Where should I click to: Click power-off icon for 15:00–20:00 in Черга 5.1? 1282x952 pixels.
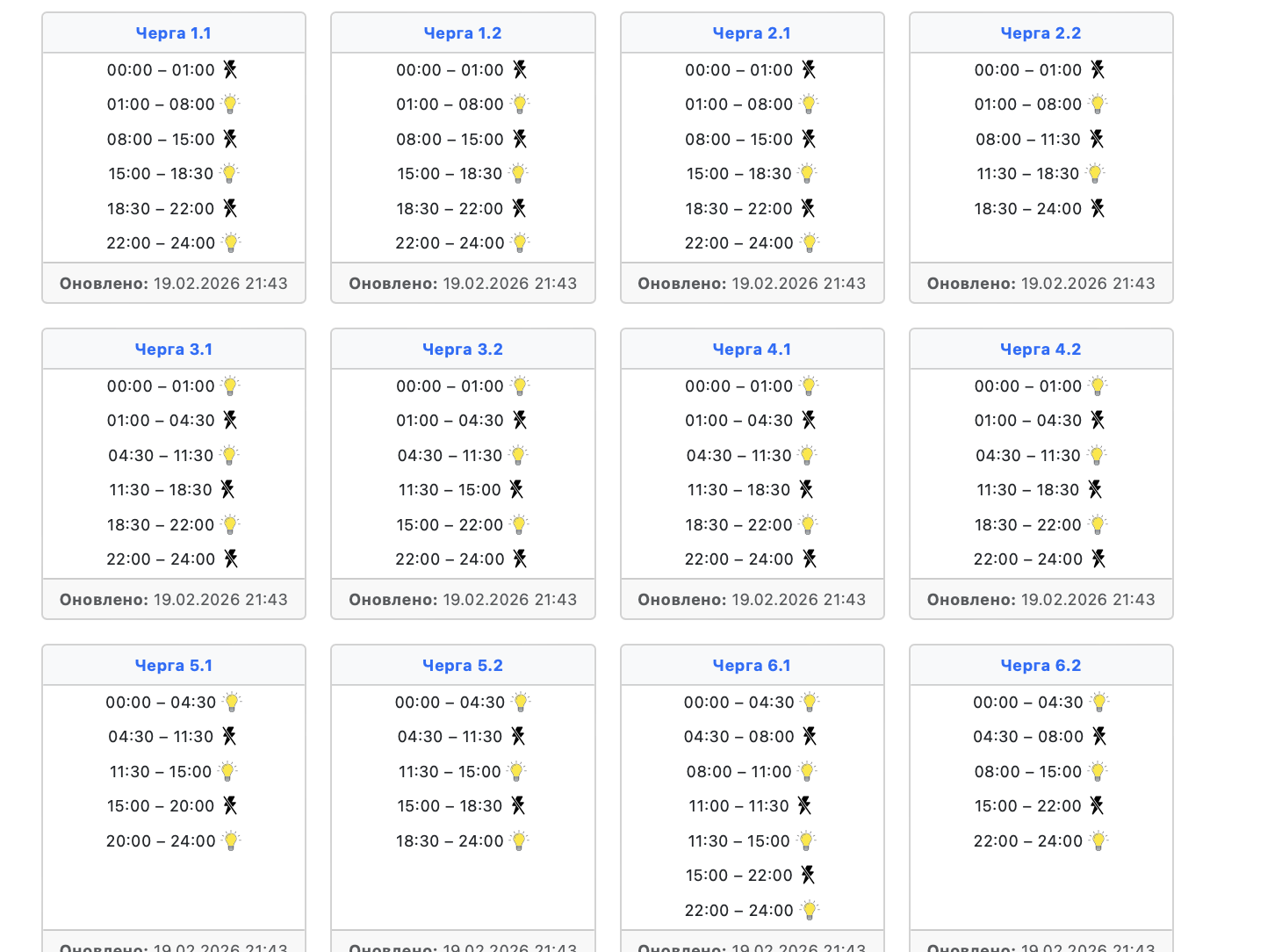coord(230,805)
